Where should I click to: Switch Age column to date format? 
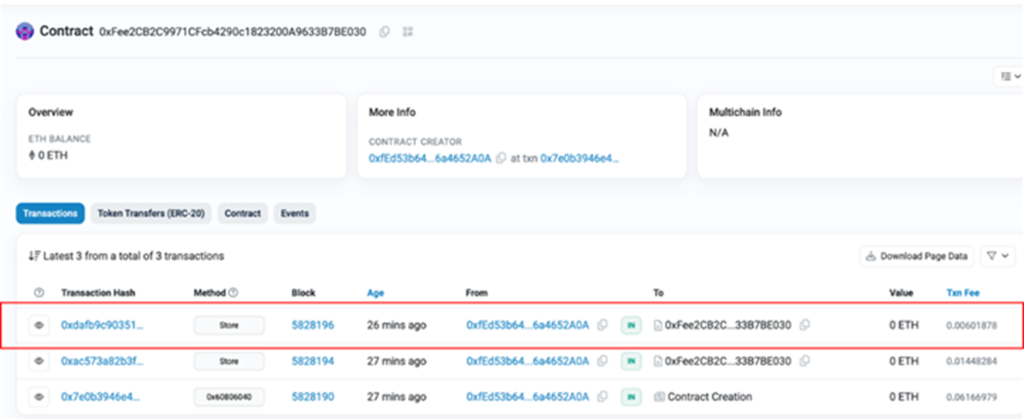coord(376,293)
